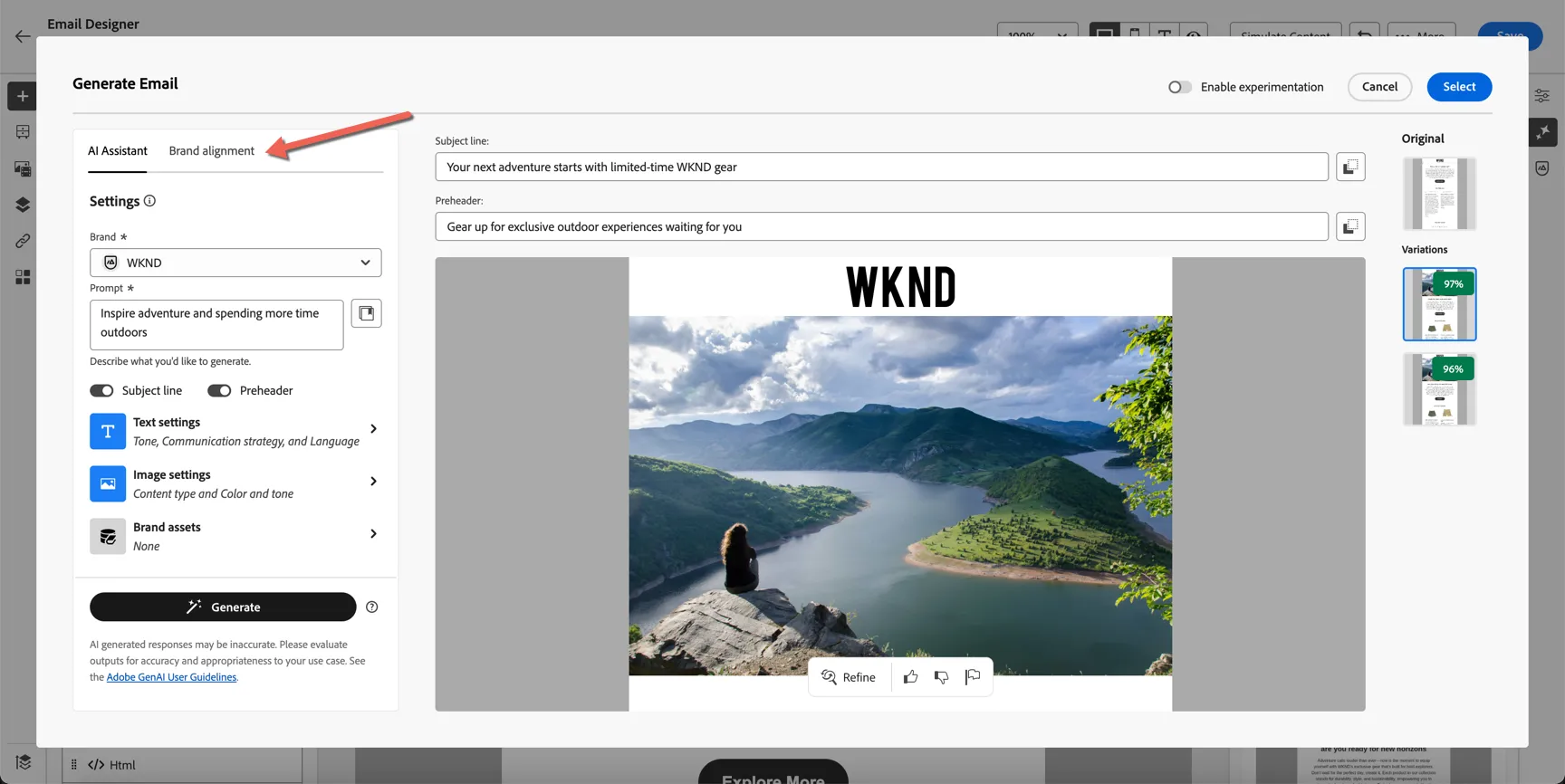Click the AI wand icon on right rail

point(1542,132)
